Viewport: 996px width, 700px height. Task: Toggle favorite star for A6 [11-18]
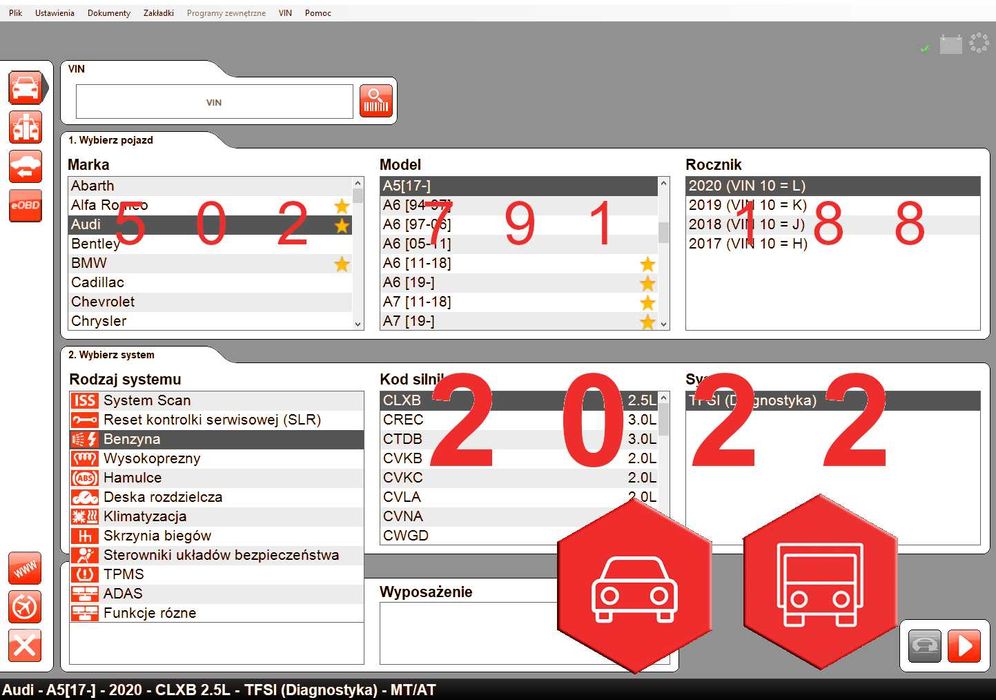[647, 264]
